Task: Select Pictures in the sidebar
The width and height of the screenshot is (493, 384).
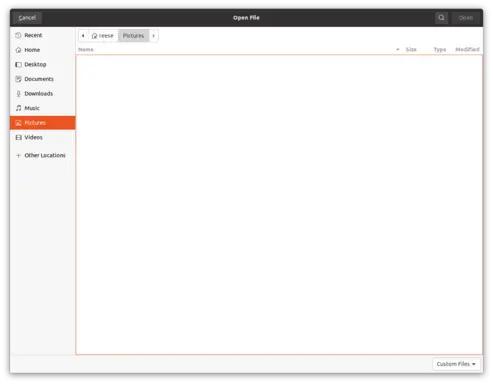Action: click(x=43, y=123)
